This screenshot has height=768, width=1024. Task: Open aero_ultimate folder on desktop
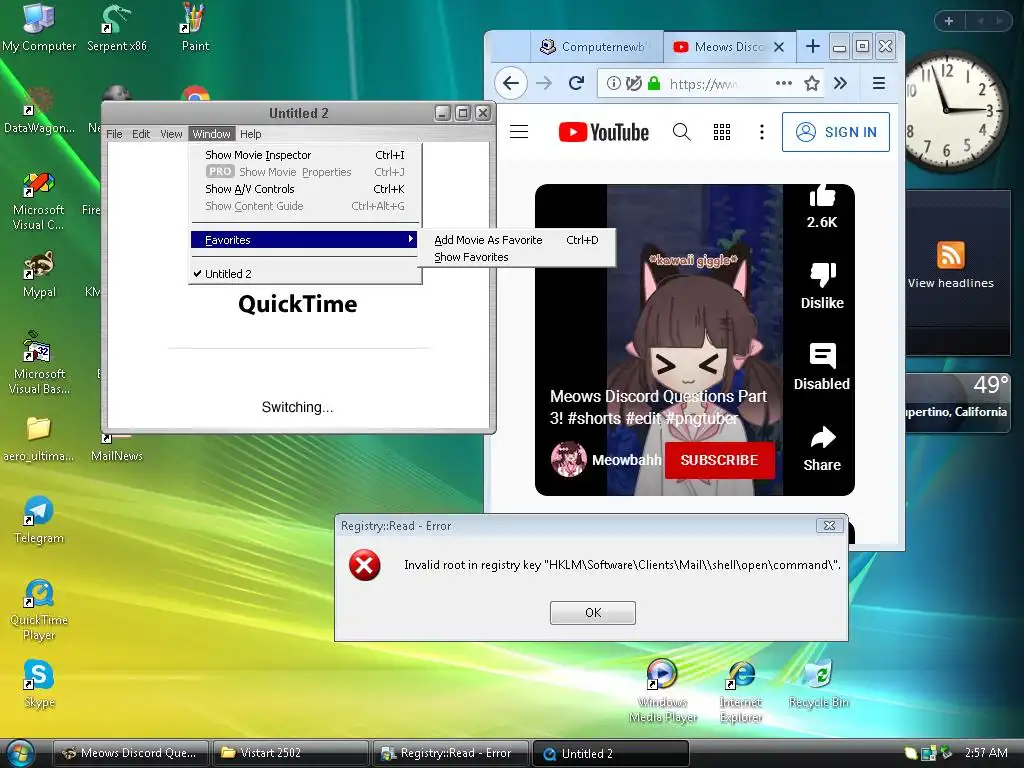point(39,439)
